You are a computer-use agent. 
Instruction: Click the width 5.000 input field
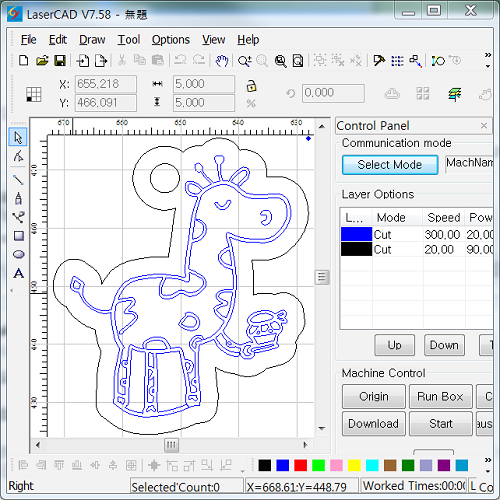pos(204,84)
